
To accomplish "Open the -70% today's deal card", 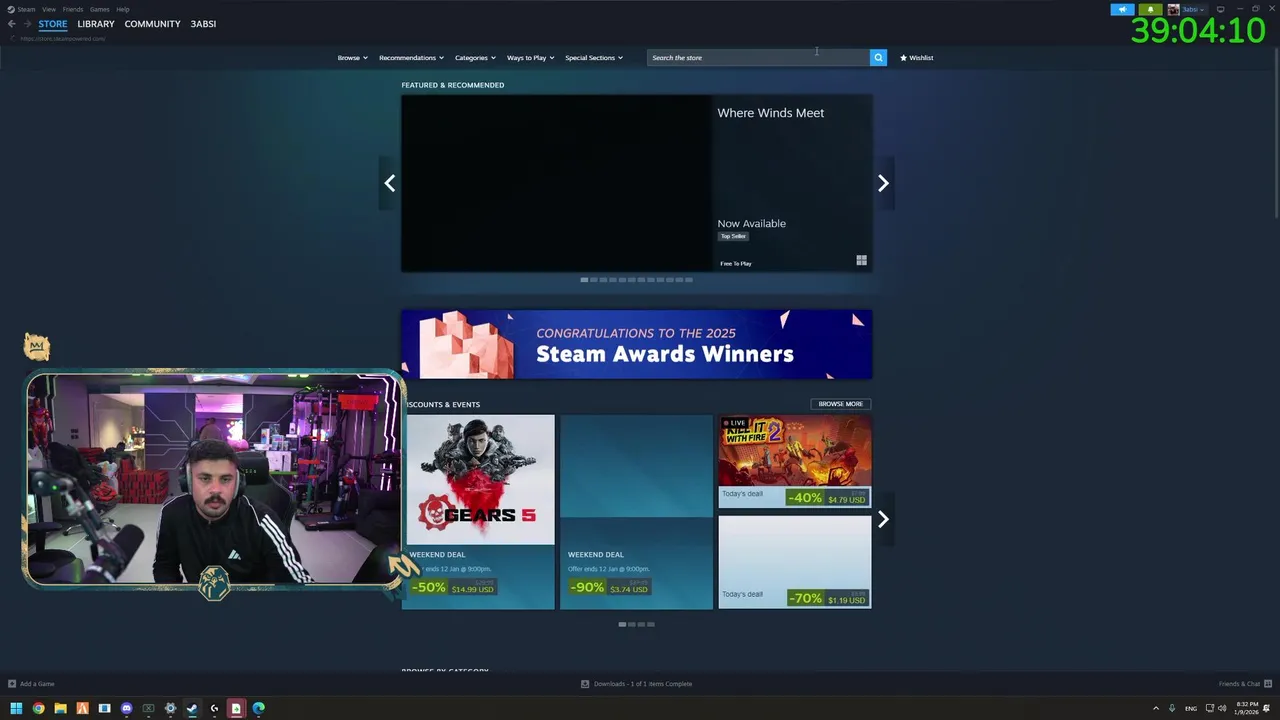I will pyautogui.click(x=794, y=562).
